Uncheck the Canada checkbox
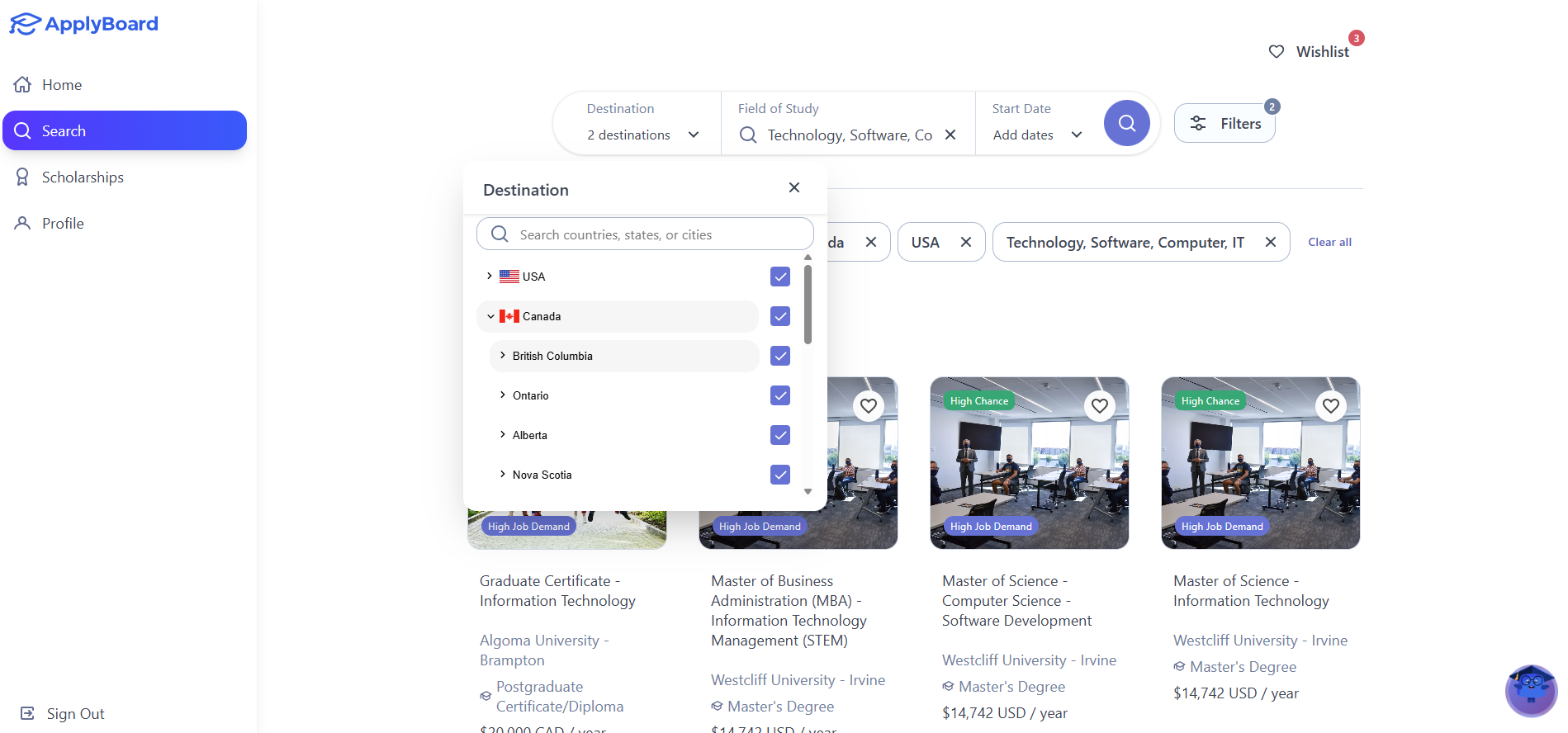The height and width of the screenshot is (733, 1568). [x=780, y=316]
